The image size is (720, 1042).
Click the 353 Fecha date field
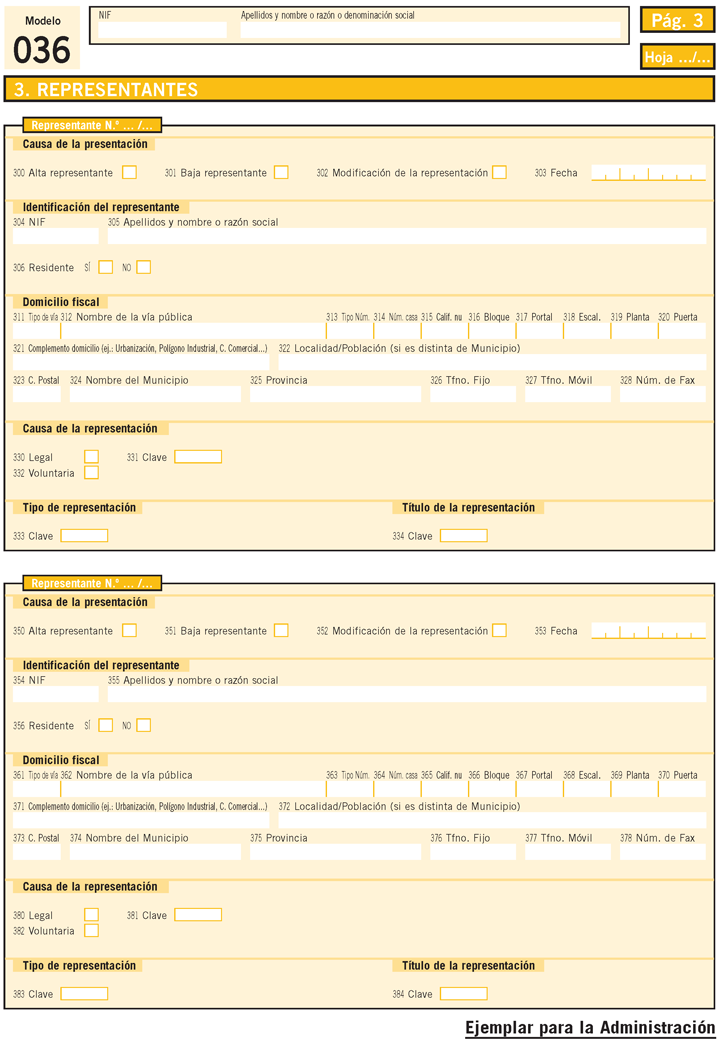[648, 631]
